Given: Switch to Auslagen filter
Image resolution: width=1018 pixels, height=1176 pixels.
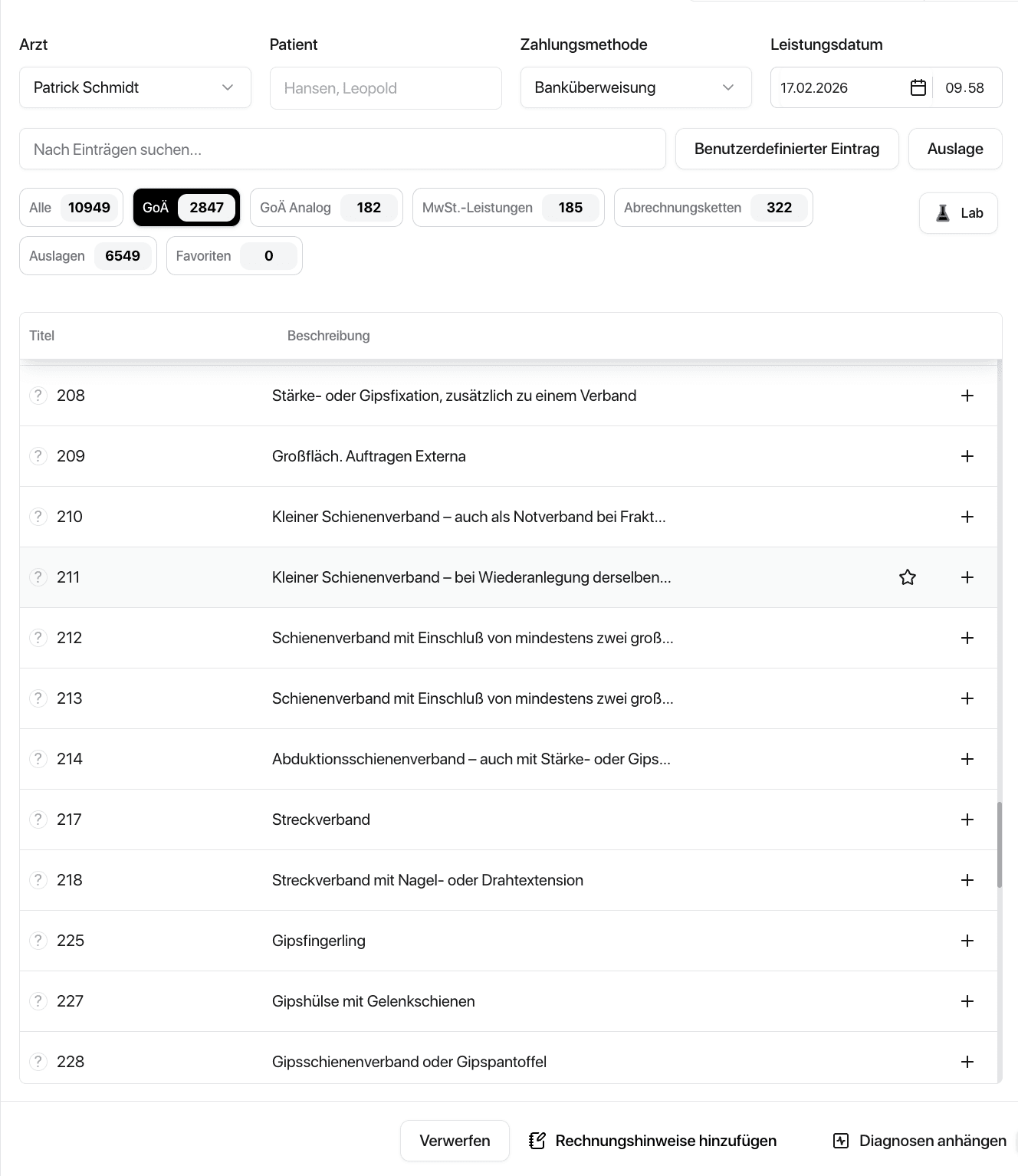Looking at the screenshot, I should point(88,256).
